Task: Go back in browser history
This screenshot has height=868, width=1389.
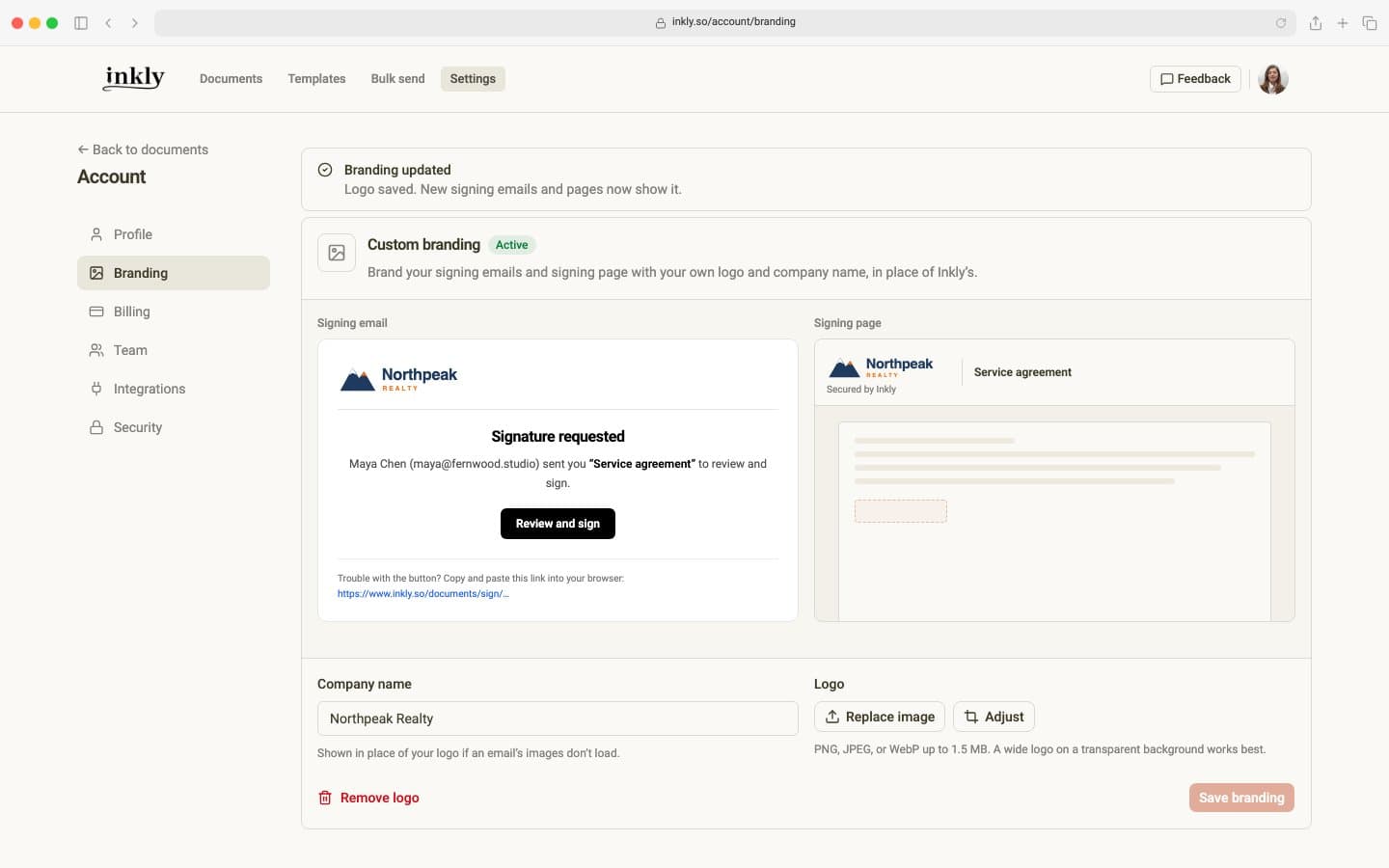Action: pyautogui.click(x=108, y=23)
